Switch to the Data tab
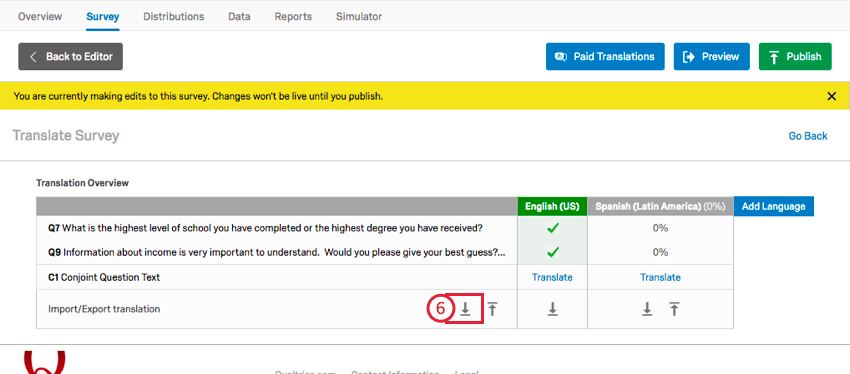 tap(239, 16)
